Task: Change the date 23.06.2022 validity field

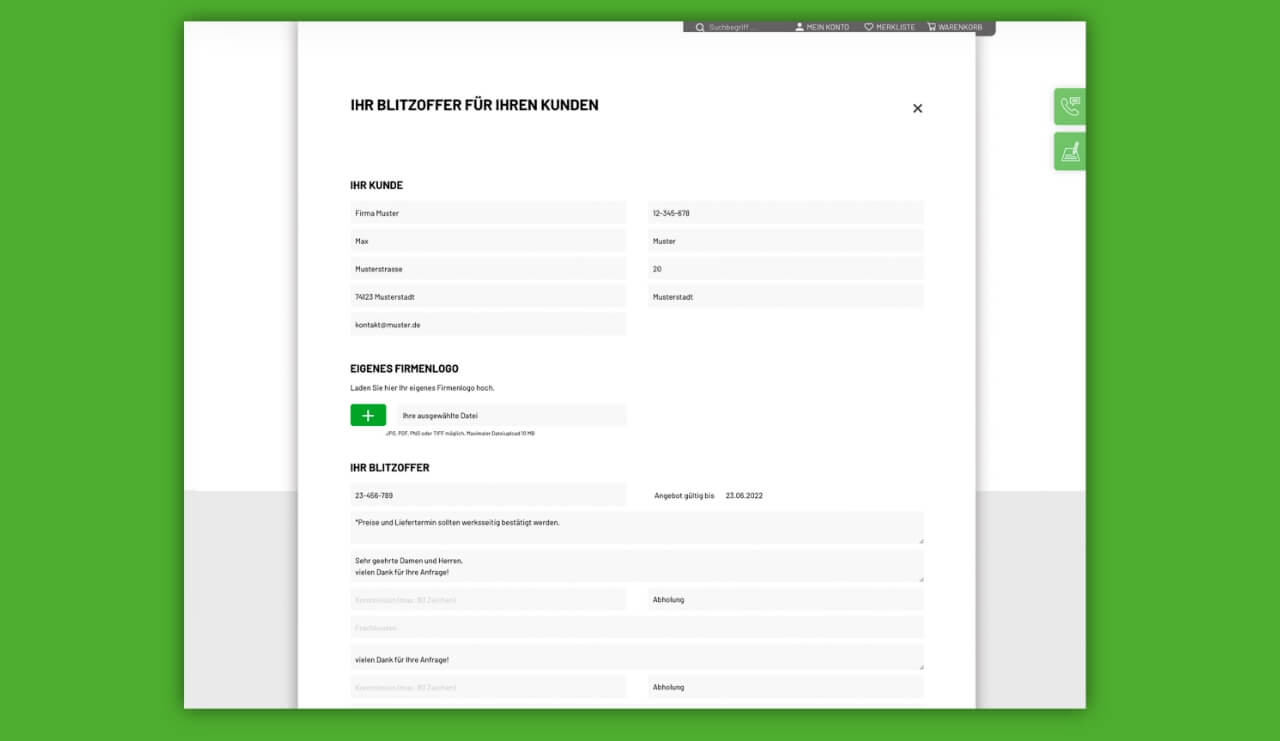Action: click(744, 495)
